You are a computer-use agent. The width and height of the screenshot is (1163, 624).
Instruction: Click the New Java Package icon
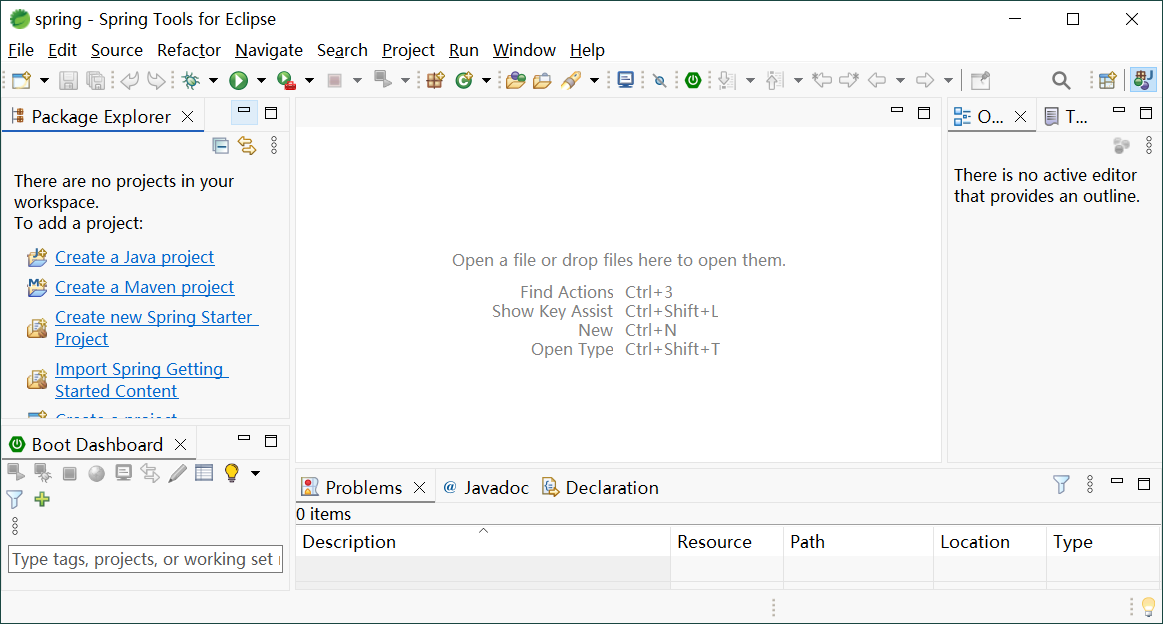click(435, 80)
